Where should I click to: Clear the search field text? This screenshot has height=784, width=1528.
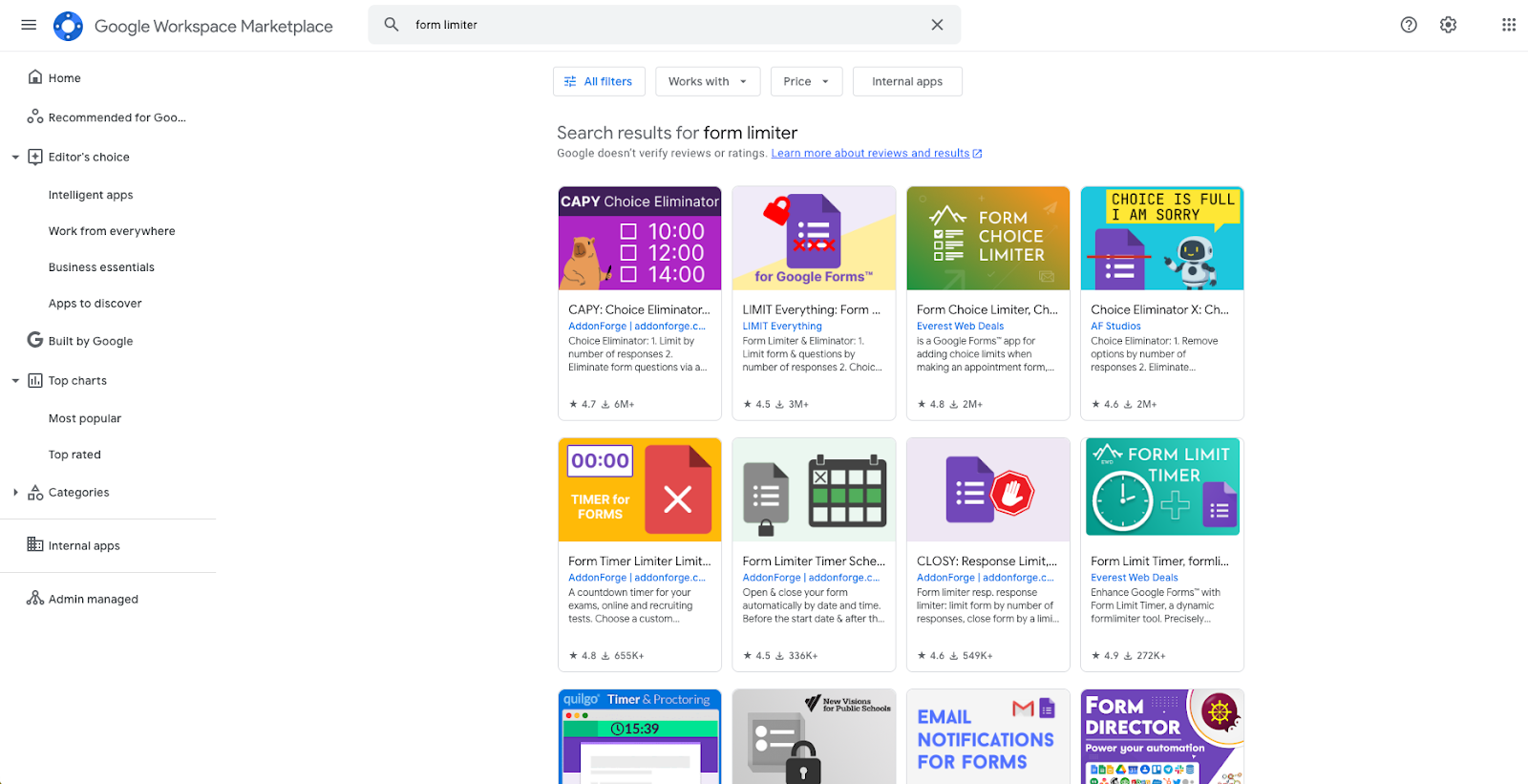[937, 25]
